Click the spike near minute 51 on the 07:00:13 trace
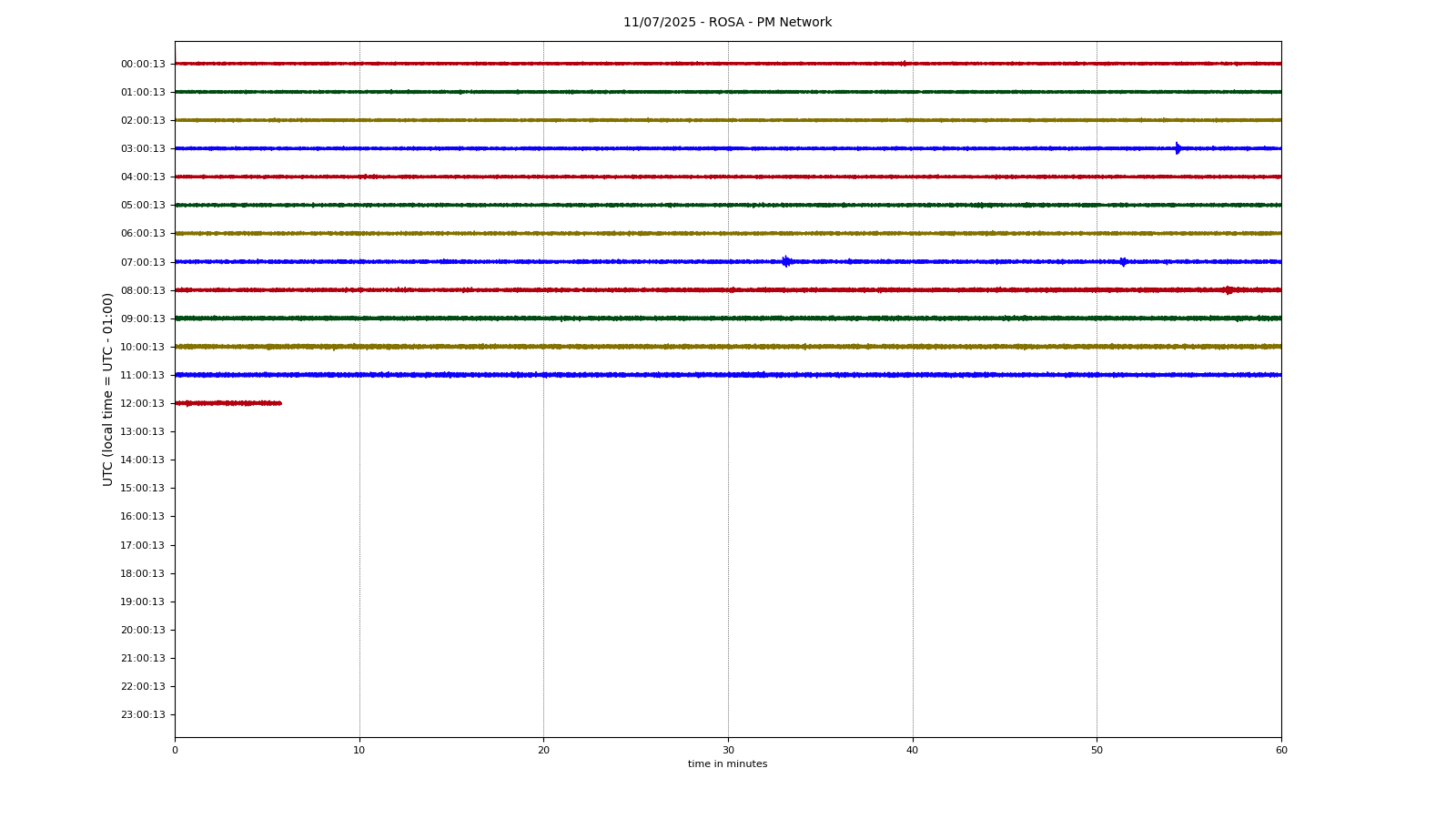This screenshot has height=819, width=1456. (x=1123, y=262)
